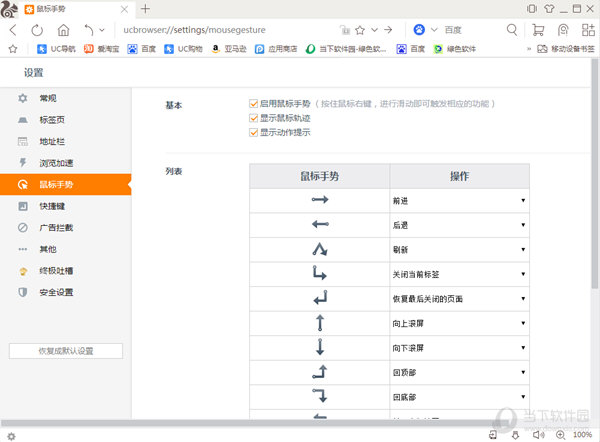Open address bar dropdown chevron

click(375, 30)
